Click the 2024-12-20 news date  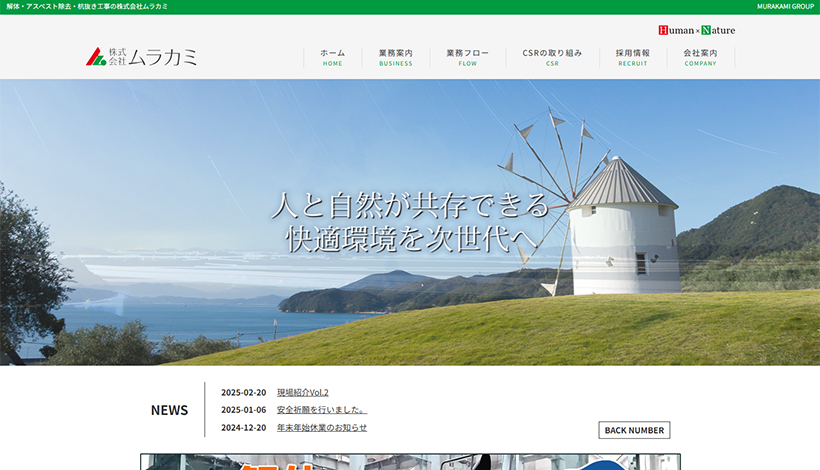[243, 428]
